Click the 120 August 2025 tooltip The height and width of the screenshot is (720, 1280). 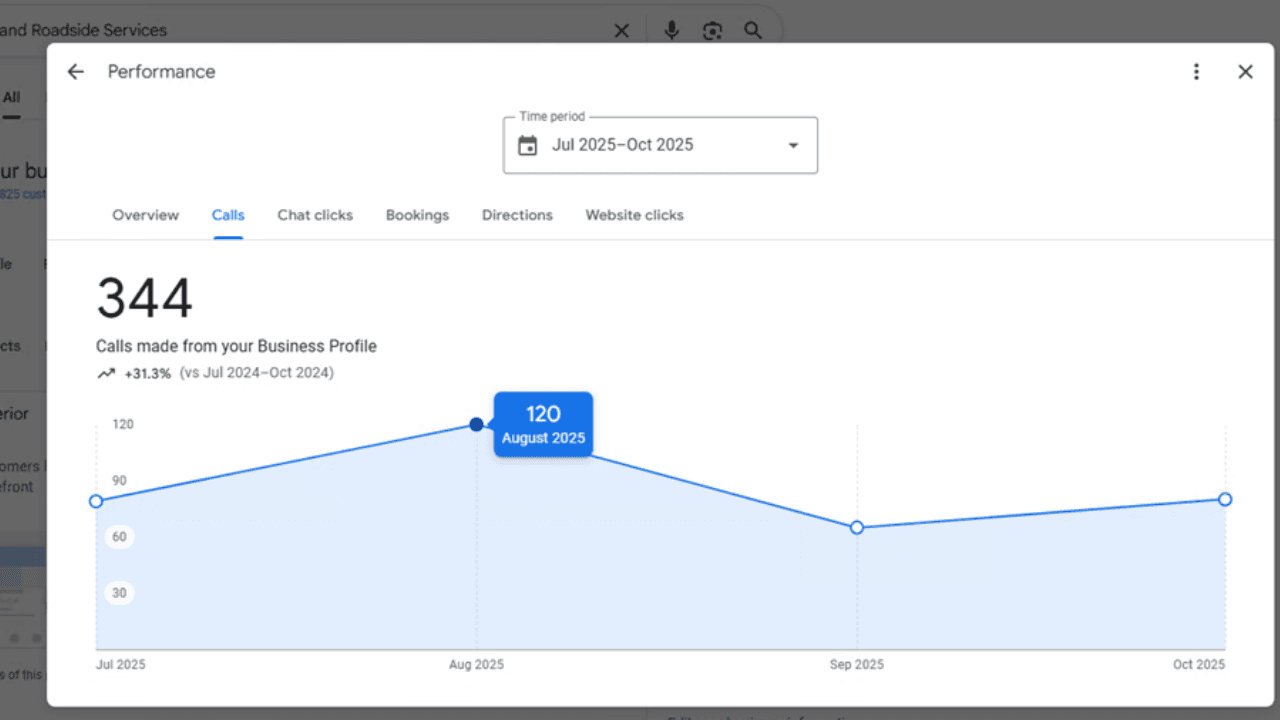click(543, 424)
